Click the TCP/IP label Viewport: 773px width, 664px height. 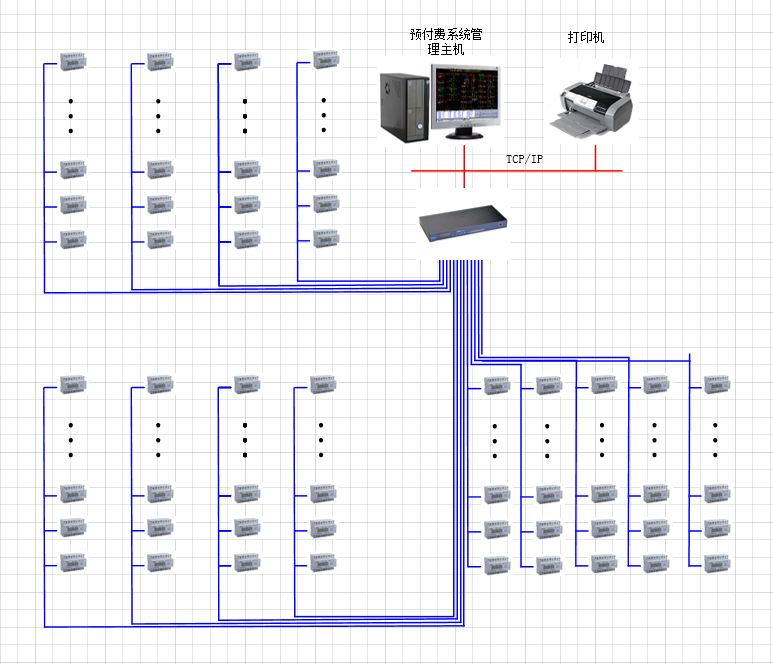[x=524, y=159]
